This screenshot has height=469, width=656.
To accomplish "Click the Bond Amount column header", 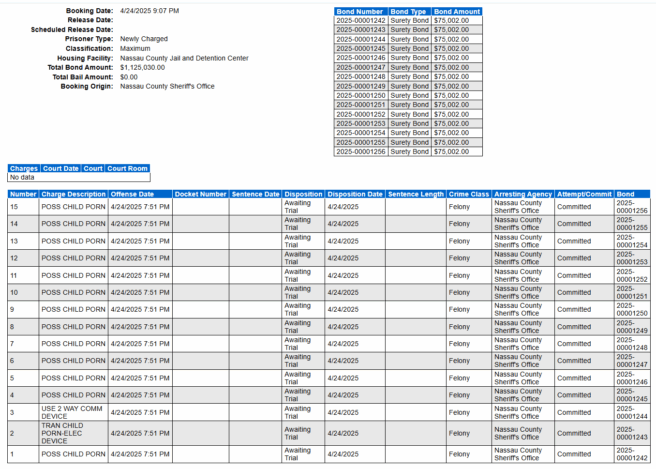I will click(457, 12).
